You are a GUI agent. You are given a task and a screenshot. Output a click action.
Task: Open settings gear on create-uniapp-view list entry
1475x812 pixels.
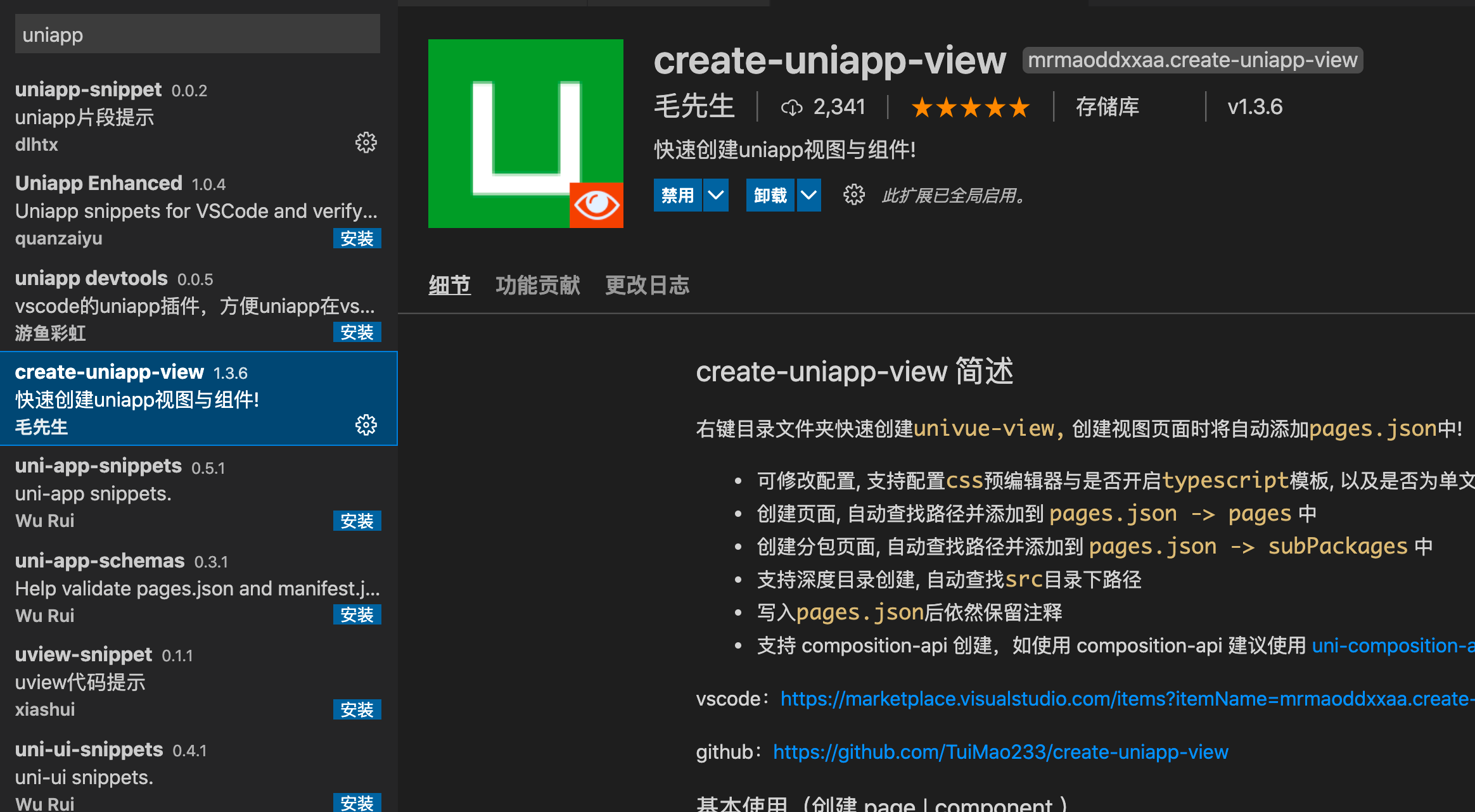(x=366, y=425)
